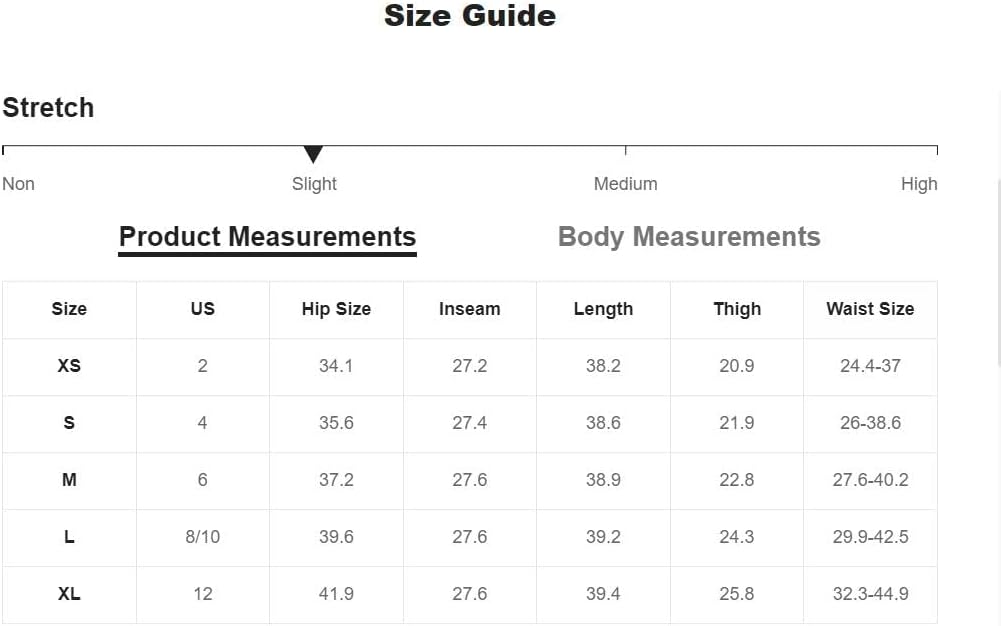This screenshot has width=1001, height=626.
Task: Click the Size column header
Action: (x=69, y=309)
